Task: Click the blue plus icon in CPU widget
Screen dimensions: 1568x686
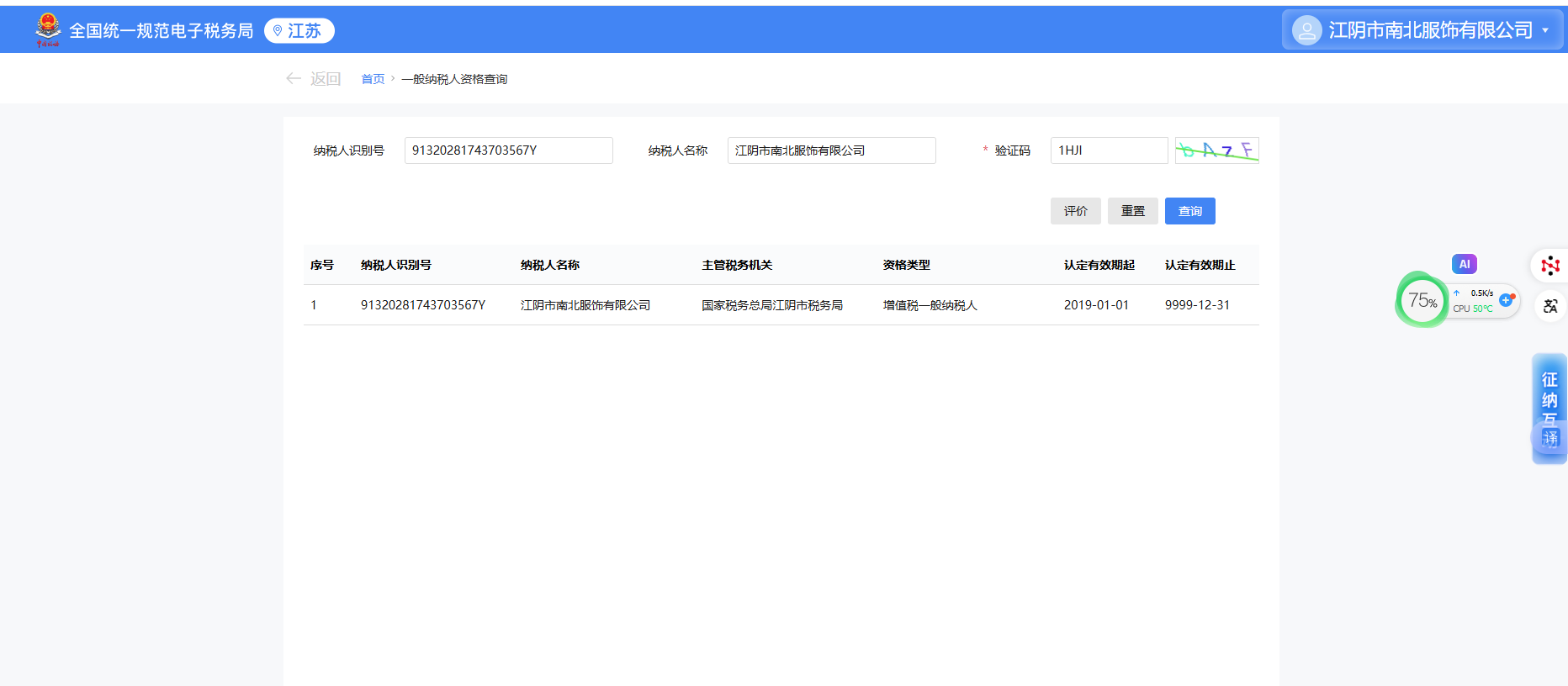Action: 1506,300
